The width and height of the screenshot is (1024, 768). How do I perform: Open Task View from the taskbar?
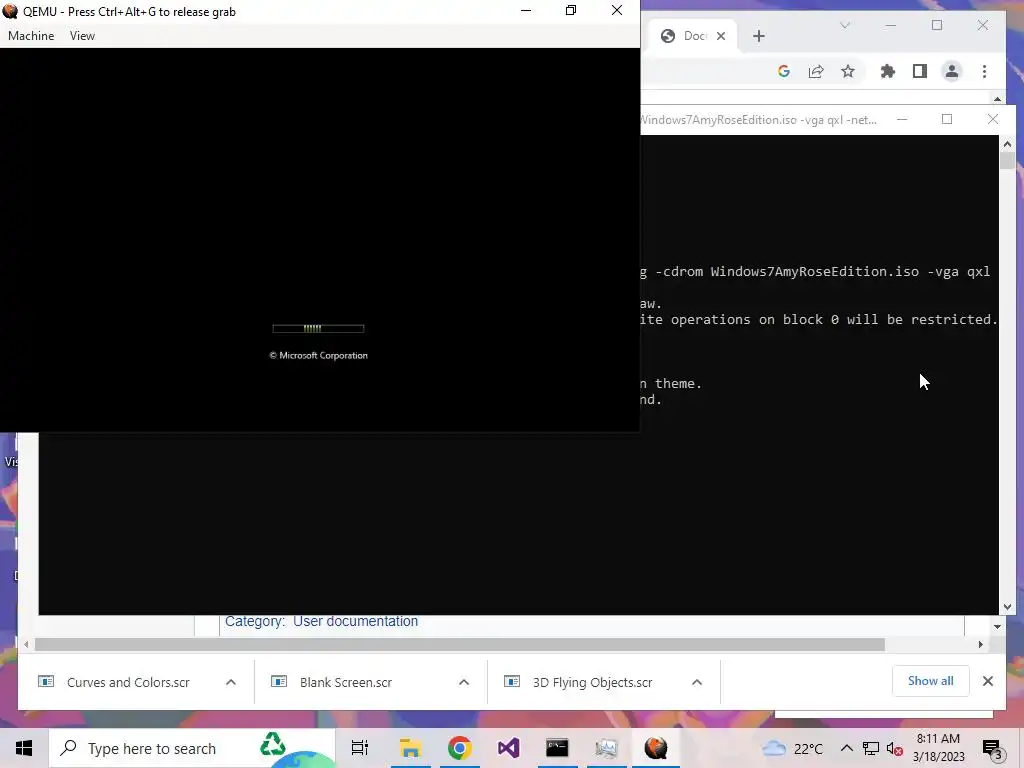click(x=360, y=748)
